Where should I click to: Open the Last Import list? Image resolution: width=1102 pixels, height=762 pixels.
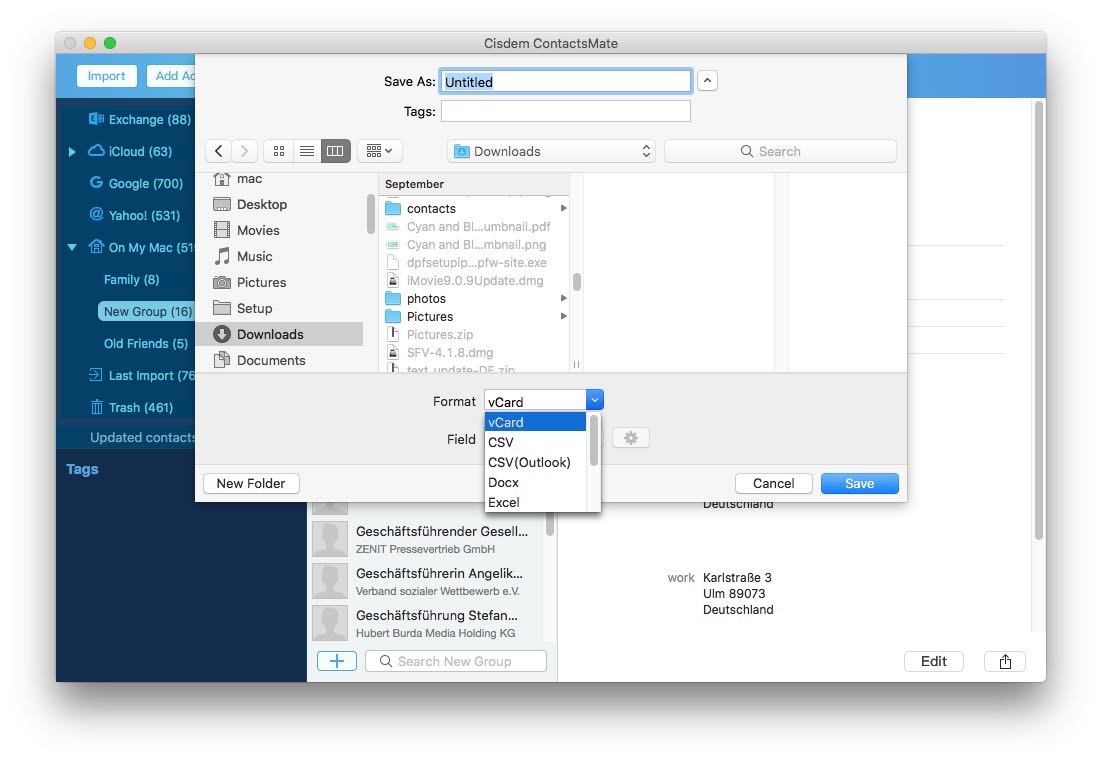pos(142,375)
